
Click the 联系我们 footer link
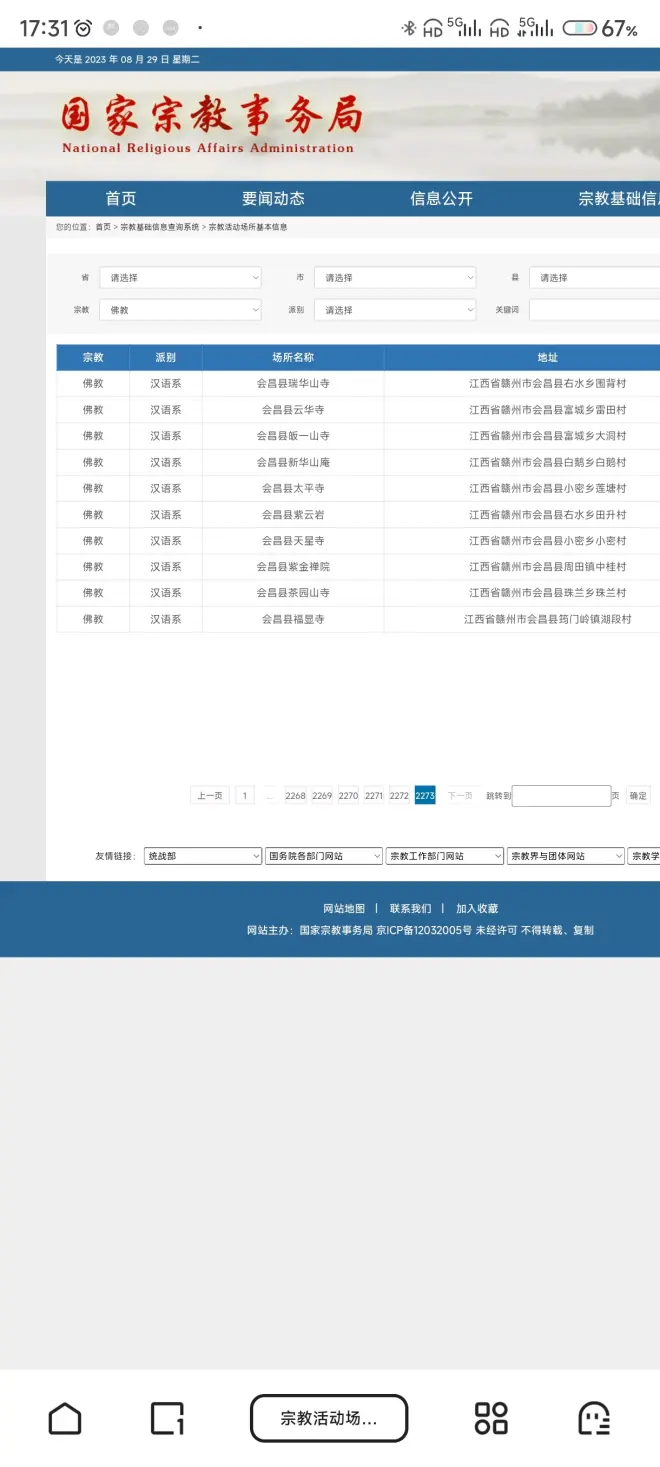[x=410, y=909]
